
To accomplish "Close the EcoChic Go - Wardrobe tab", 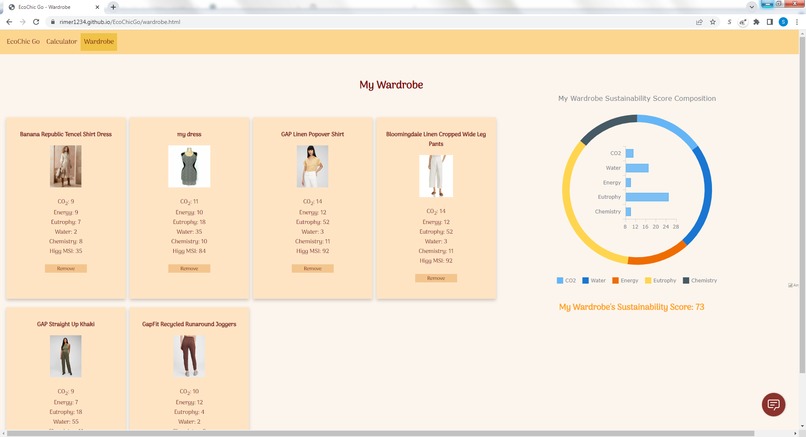I will pos(98,7).
